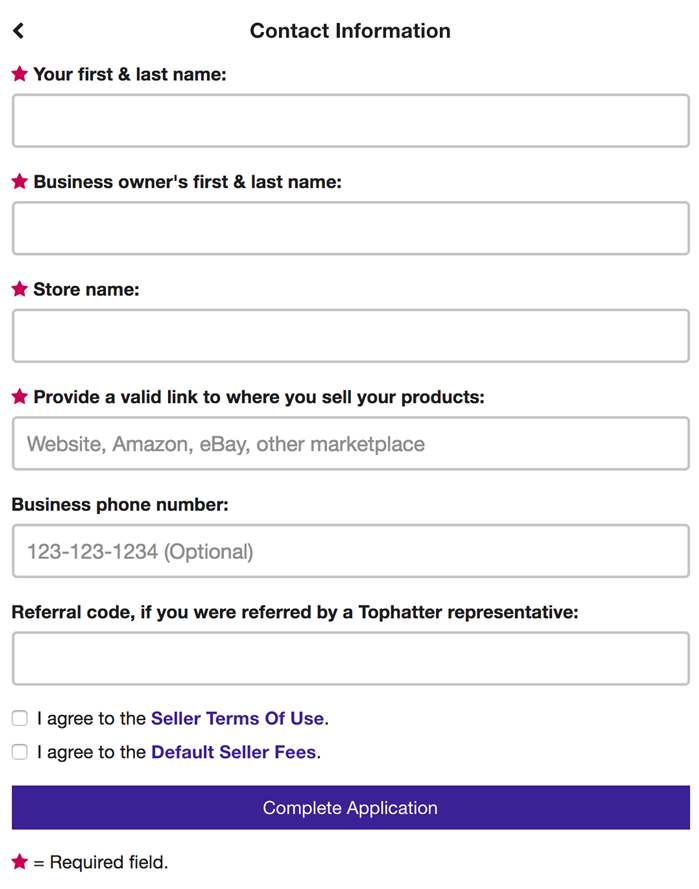The width and height of the screenshot is (699, 889).
Task: Focus the Business phone number field
Action: pos(350,551)
